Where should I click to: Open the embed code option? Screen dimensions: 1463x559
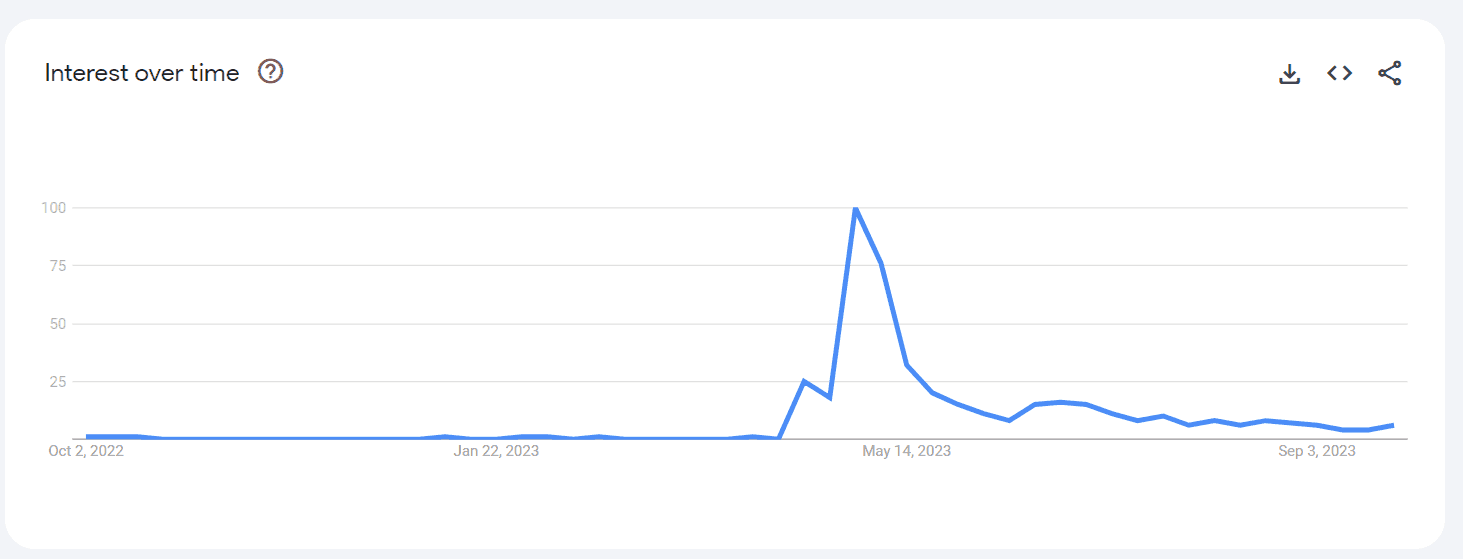[x=1340, y=73]
